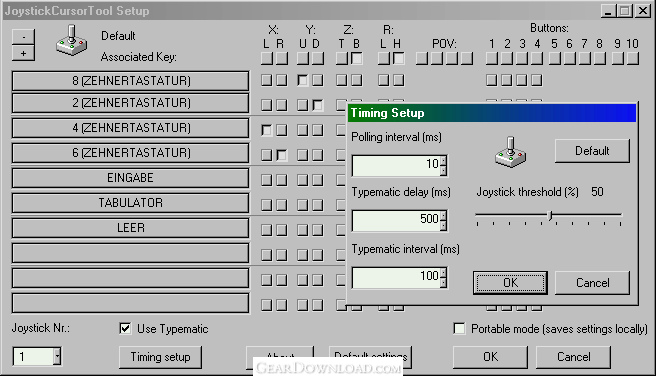Click the Typematic delay spinner arrows
Viewport: 656px width, 376px height.
click(x=443, y=220)
